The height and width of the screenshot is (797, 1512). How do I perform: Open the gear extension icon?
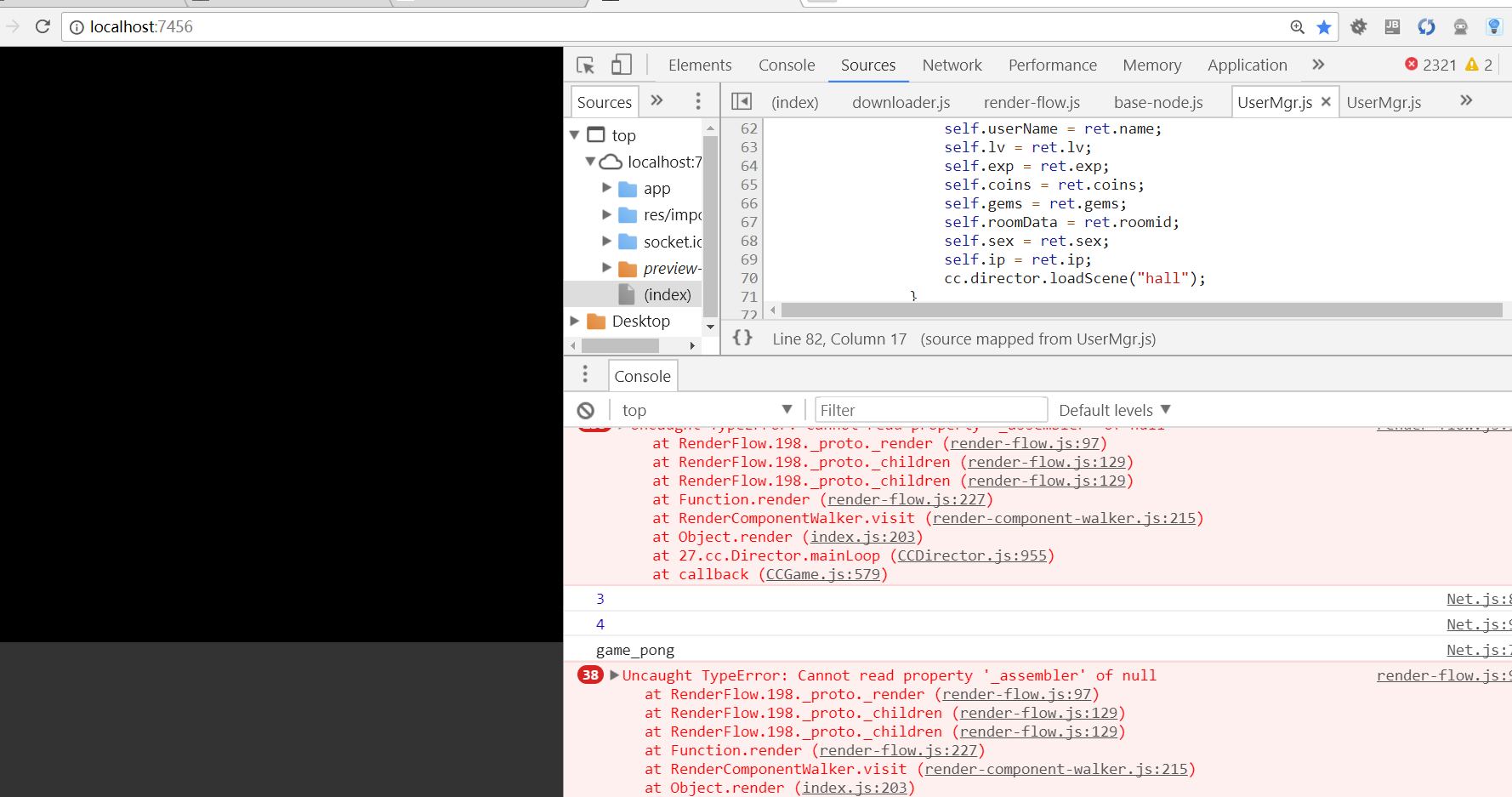coord(1359,27)
